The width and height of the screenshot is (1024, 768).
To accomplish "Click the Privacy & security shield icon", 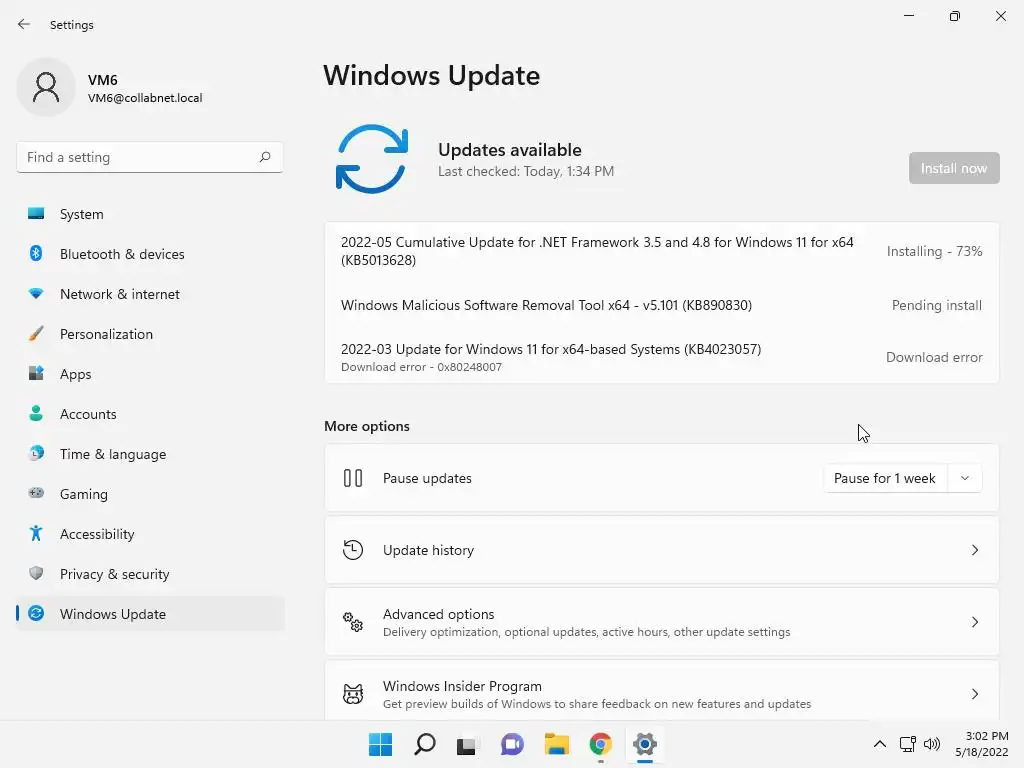I will tap(36, 573).
